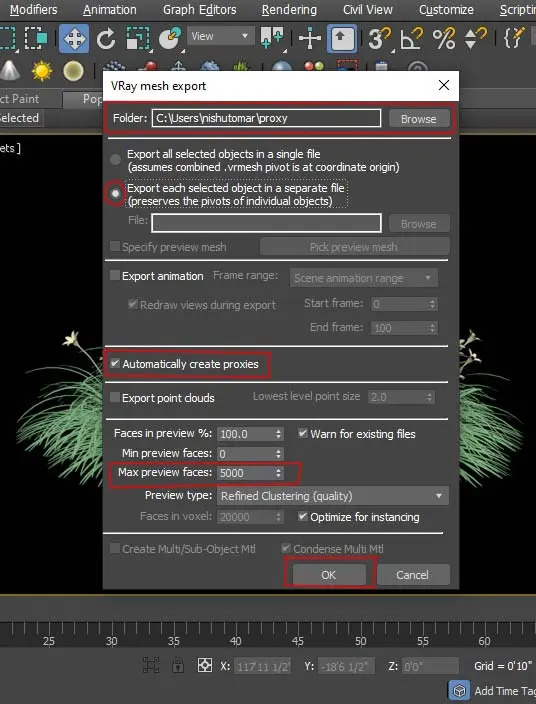The image size is (536, 704).
Task: Select the Rotate tool icon
Action: (106, 39)
